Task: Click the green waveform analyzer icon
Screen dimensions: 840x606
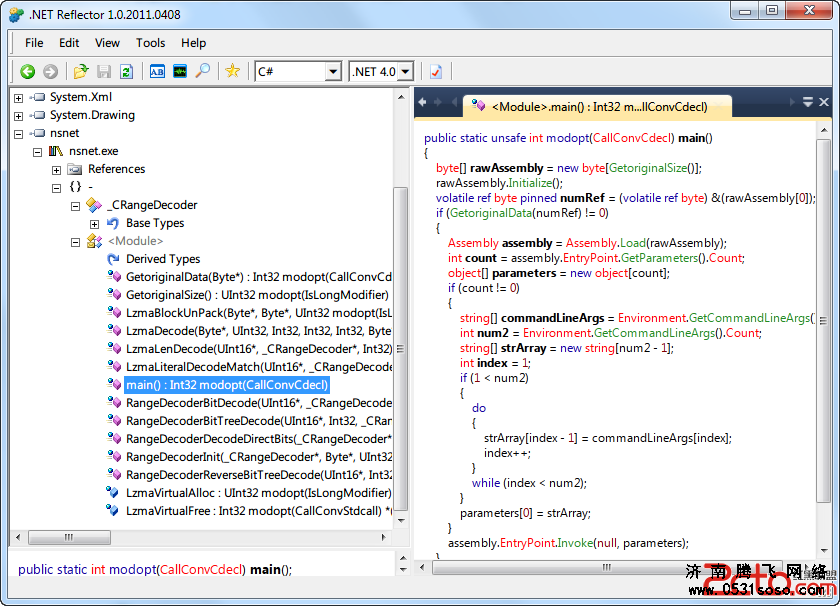Action: [x=180, y=71]
